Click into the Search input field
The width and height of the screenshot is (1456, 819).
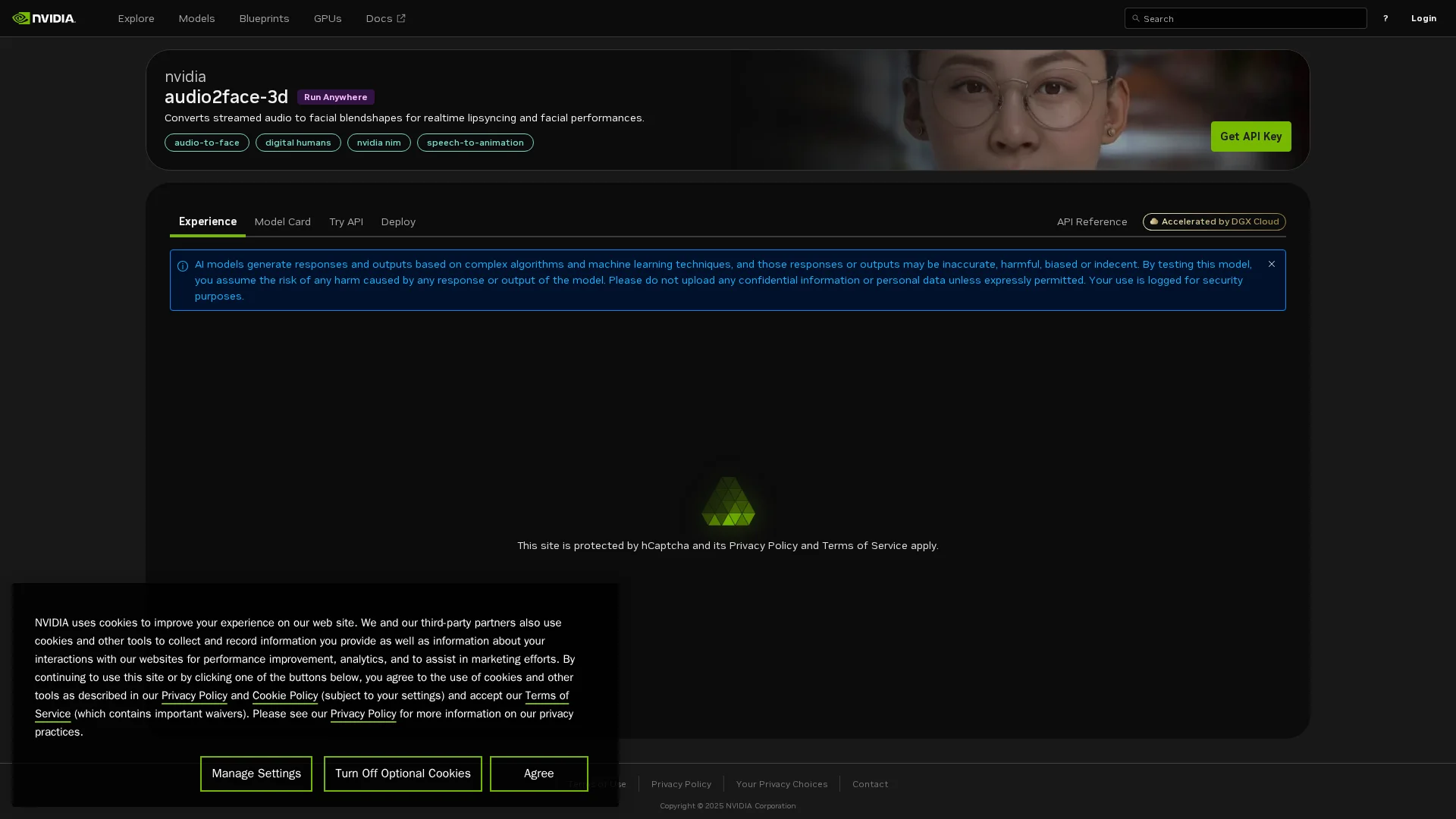click(x=1251, y=18)
